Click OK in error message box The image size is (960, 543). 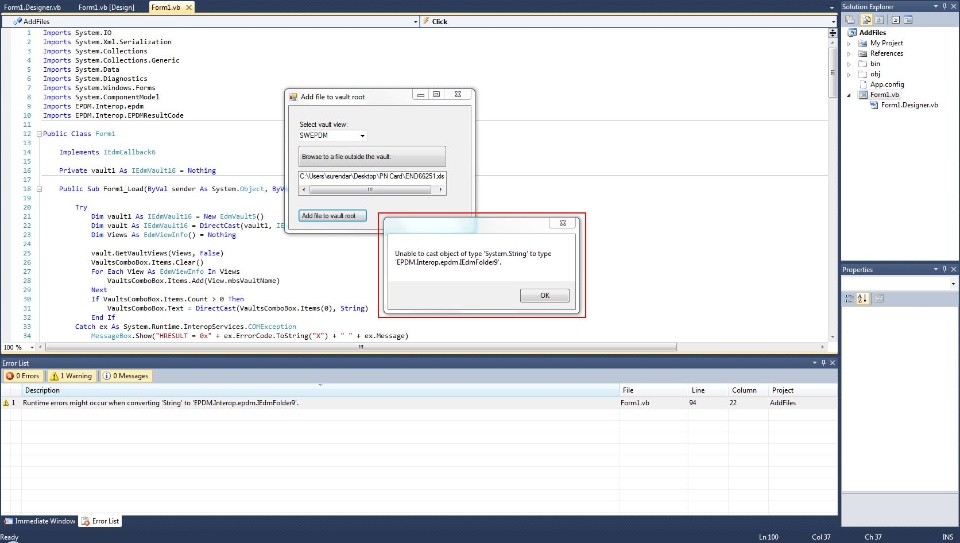(544, 295)
